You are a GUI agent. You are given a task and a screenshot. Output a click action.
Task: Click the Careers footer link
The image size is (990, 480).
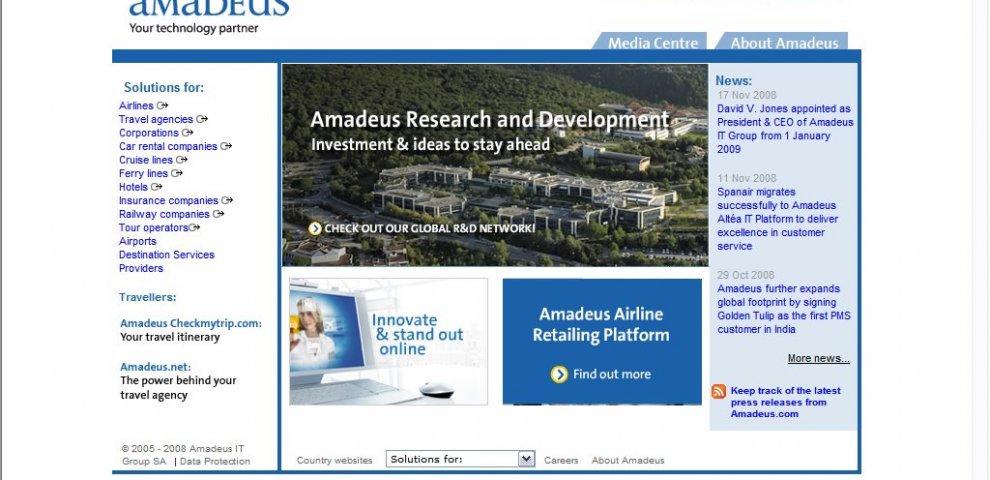click(x=561, y=461)
